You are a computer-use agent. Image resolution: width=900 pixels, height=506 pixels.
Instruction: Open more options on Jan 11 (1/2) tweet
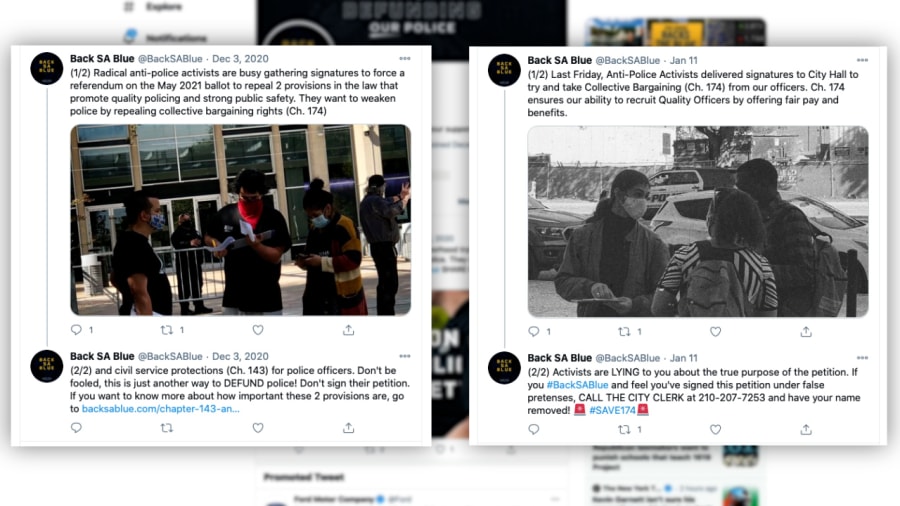click(x=862, y=60)
